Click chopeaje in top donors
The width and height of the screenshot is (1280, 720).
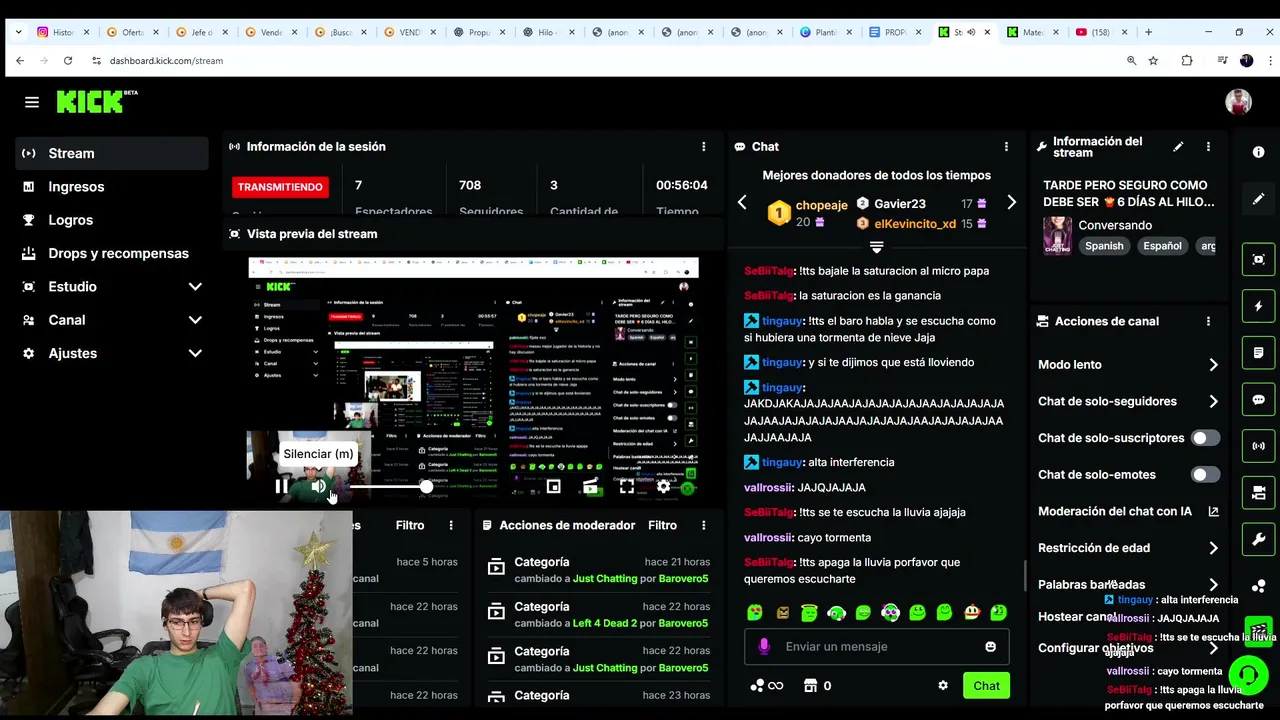click(821, 205)
